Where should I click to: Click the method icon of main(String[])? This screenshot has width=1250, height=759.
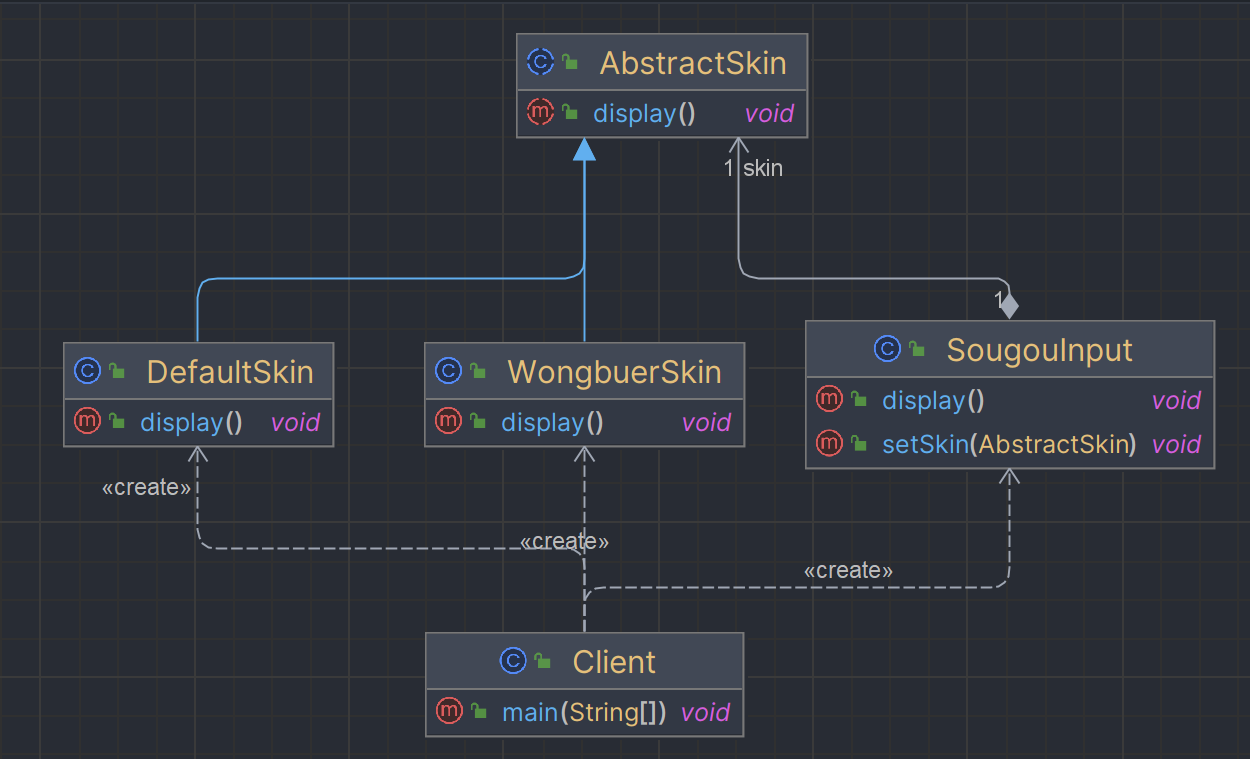449,712
